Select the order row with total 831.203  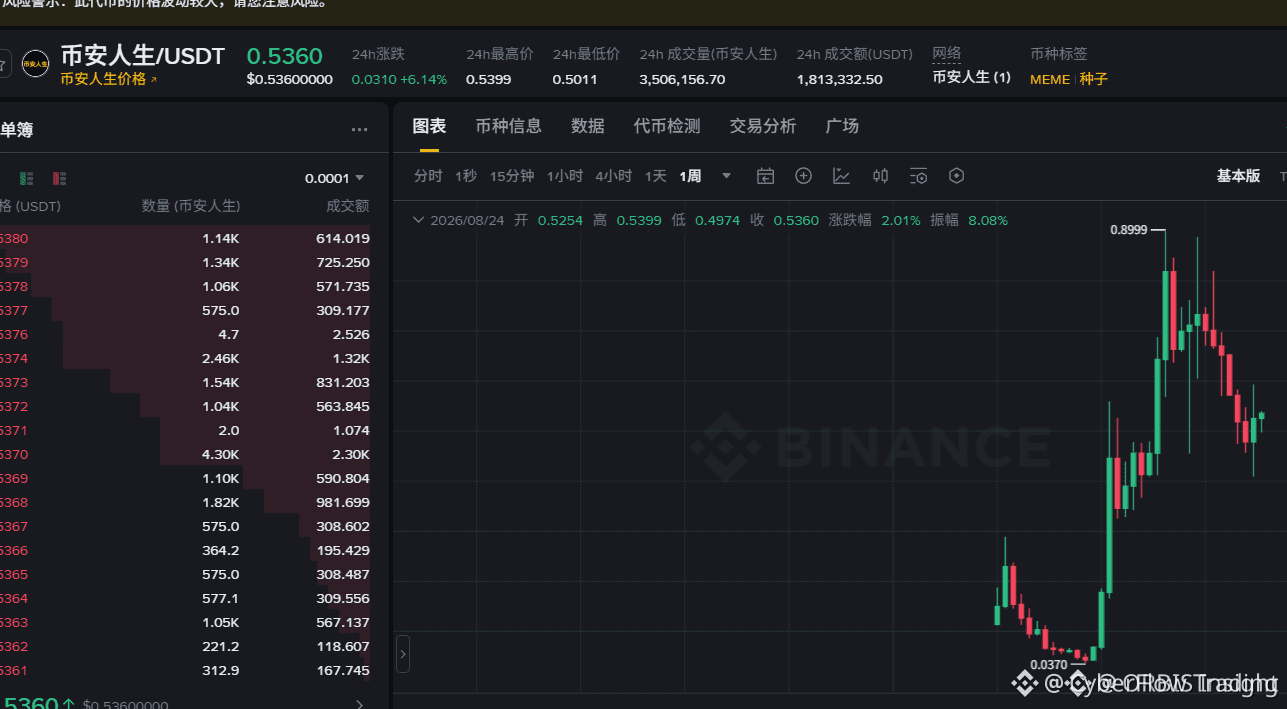[x=185, y=382]
